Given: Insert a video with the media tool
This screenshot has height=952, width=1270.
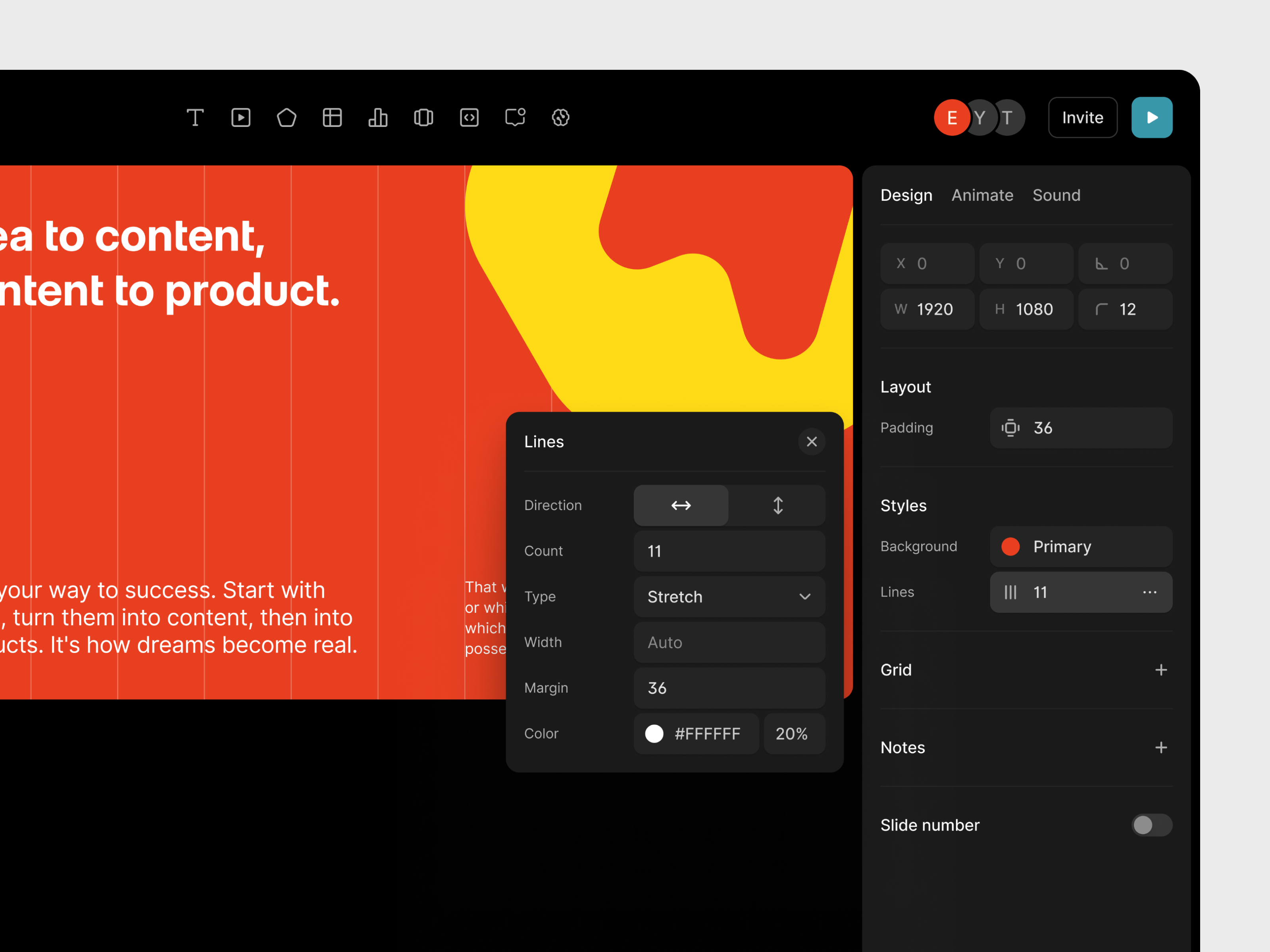Looking at the screenshot, I should (x=241, y=118).
